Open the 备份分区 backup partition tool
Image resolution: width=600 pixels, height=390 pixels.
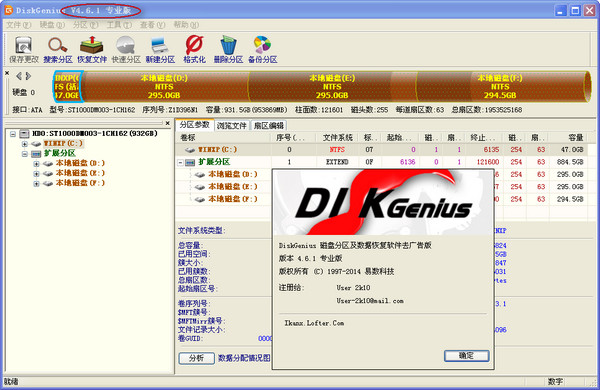[x=262, y=50]
